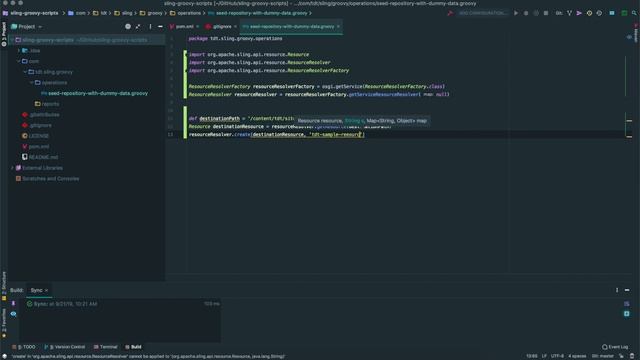Open the Terminal tool window button
The image size is (640, 360).
coord(105,347)
